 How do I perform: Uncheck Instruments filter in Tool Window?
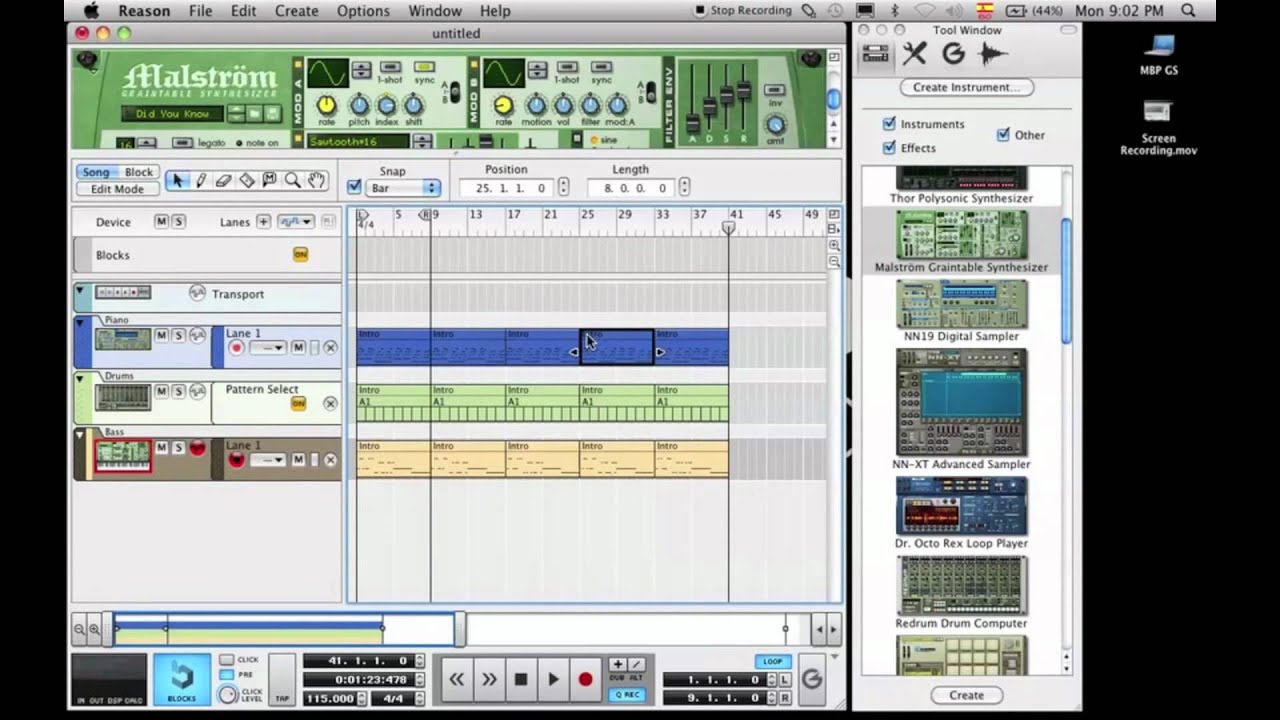pyautogui.click(x=889, y=124)
